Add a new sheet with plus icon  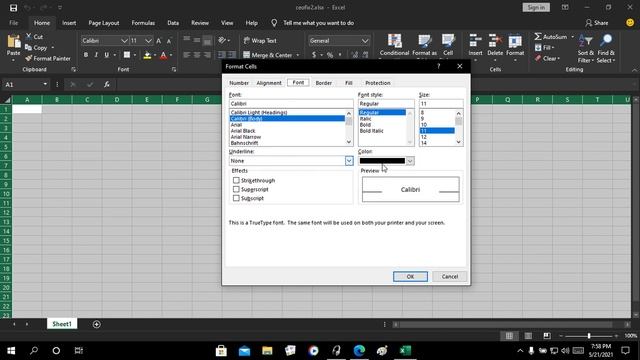[96, 324]
